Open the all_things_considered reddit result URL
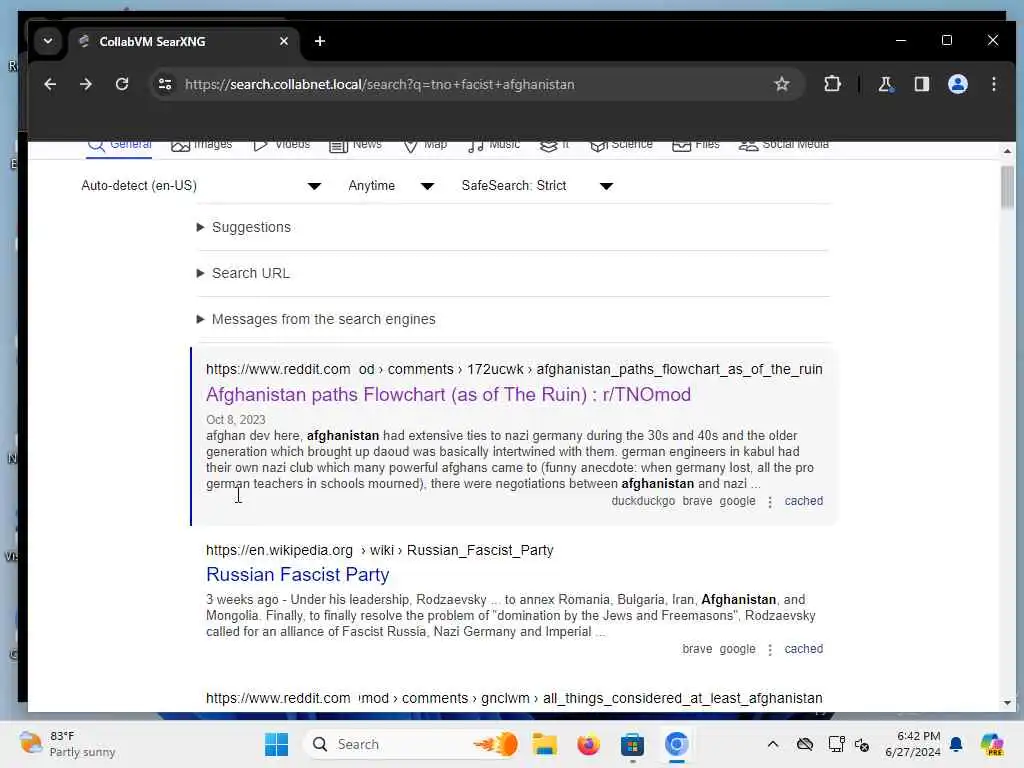 click(514, 698)
